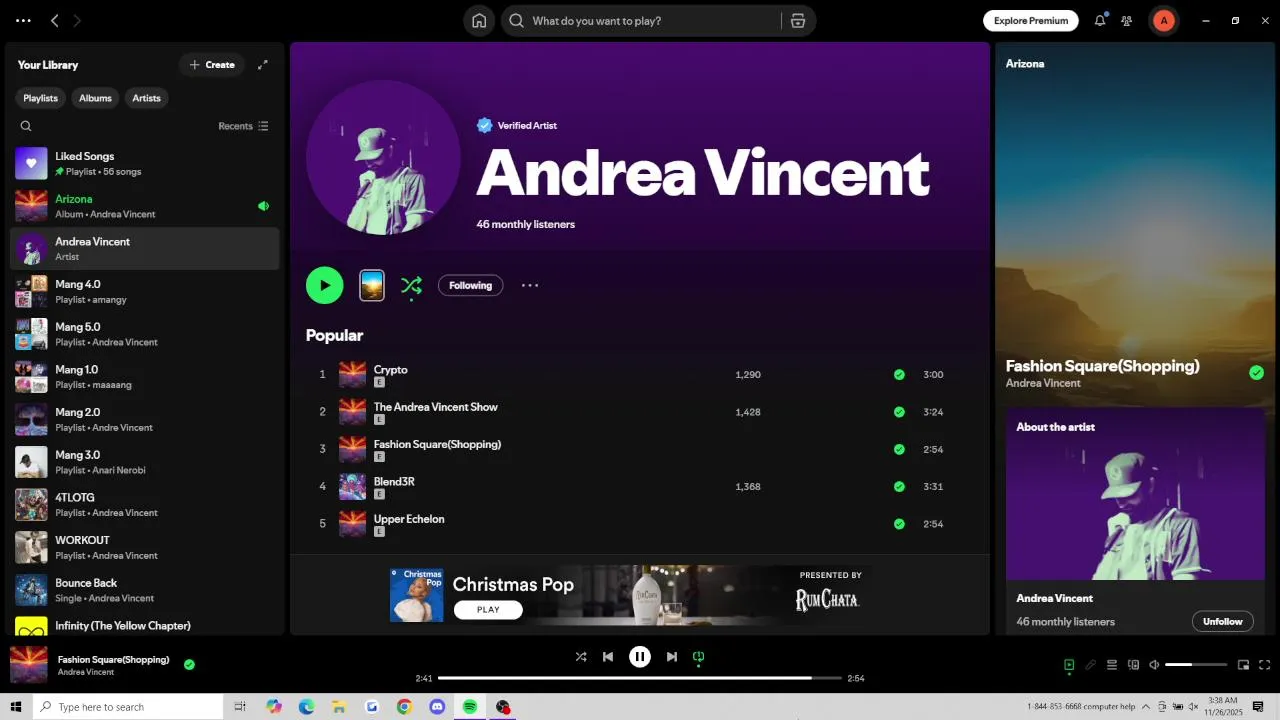Click Windows Type here to search box
This screenshot has width=1280, height=720.
click(128, 707)
